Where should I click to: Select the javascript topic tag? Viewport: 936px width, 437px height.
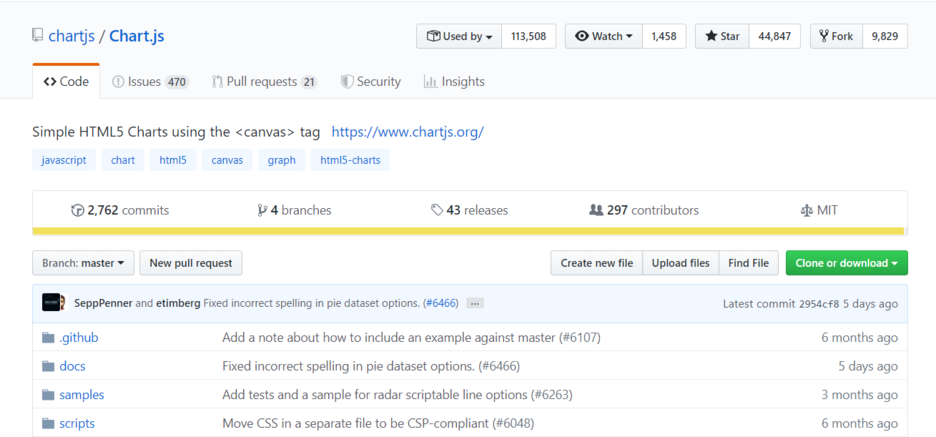point(64,160)
